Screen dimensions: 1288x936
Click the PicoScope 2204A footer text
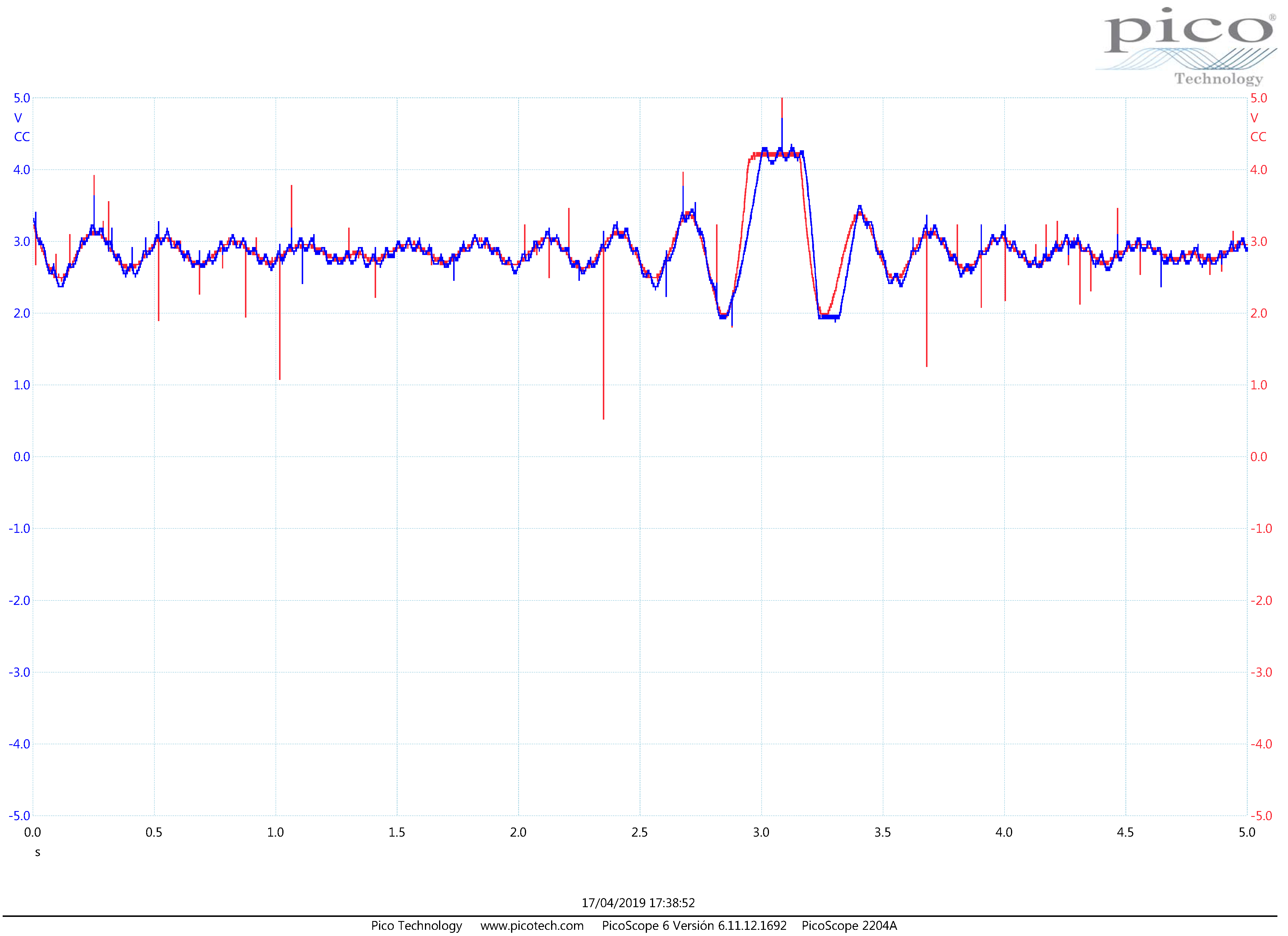pos(849,925)
